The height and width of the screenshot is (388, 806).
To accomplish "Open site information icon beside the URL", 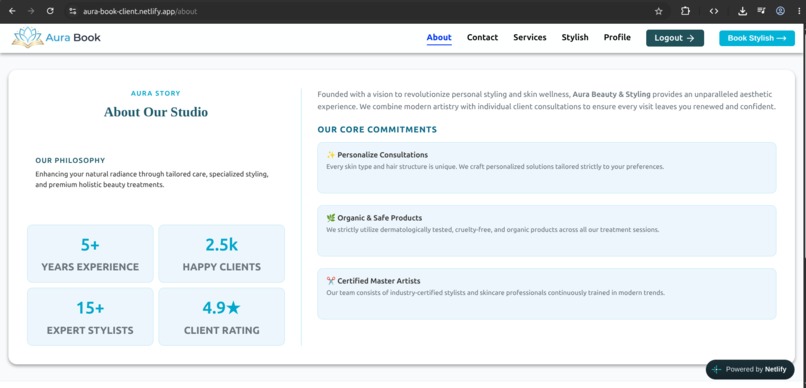I will (x=72, y=11).
